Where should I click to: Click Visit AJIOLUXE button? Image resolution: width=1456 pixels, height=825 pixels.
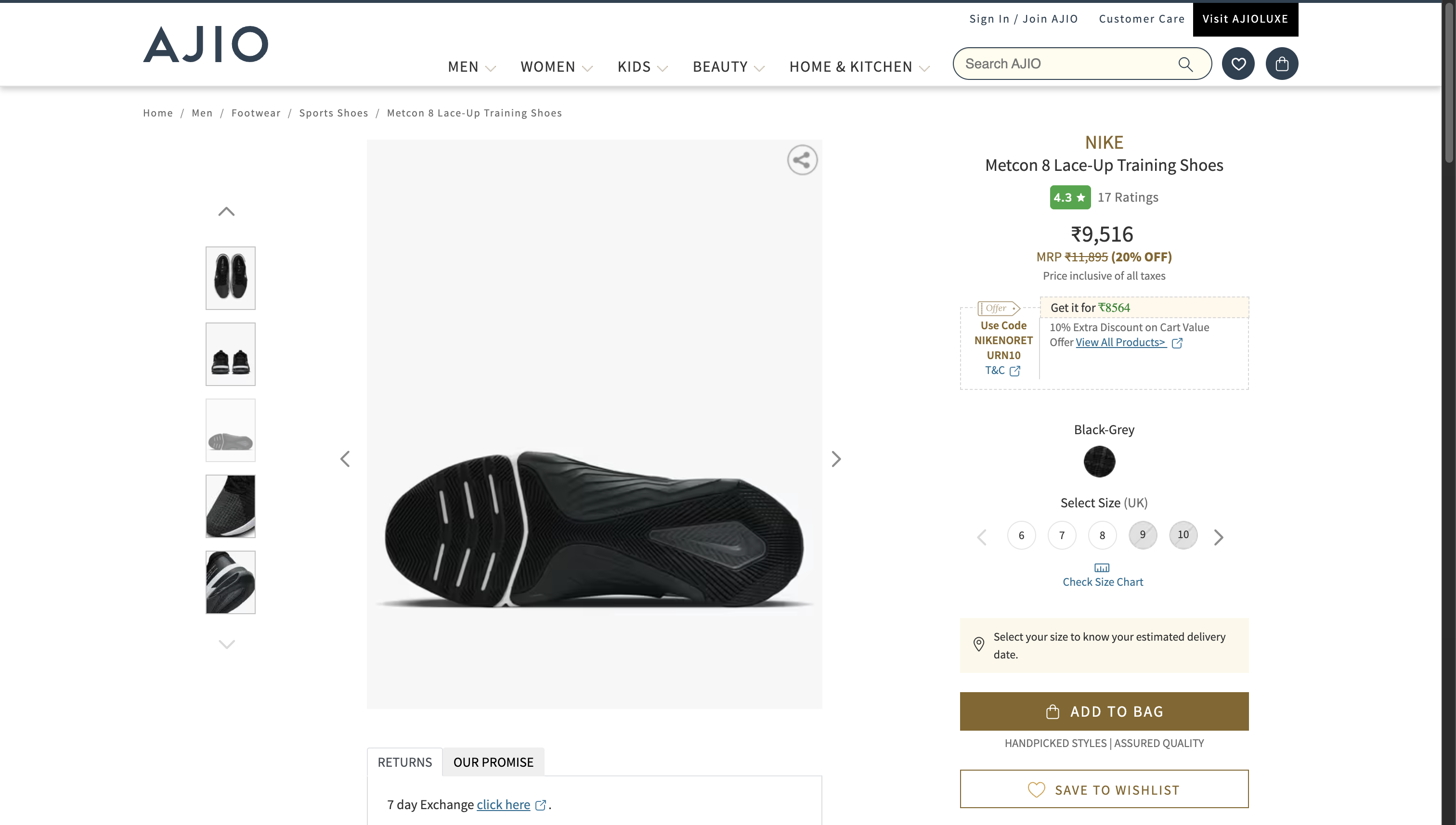click(1245, 19)
